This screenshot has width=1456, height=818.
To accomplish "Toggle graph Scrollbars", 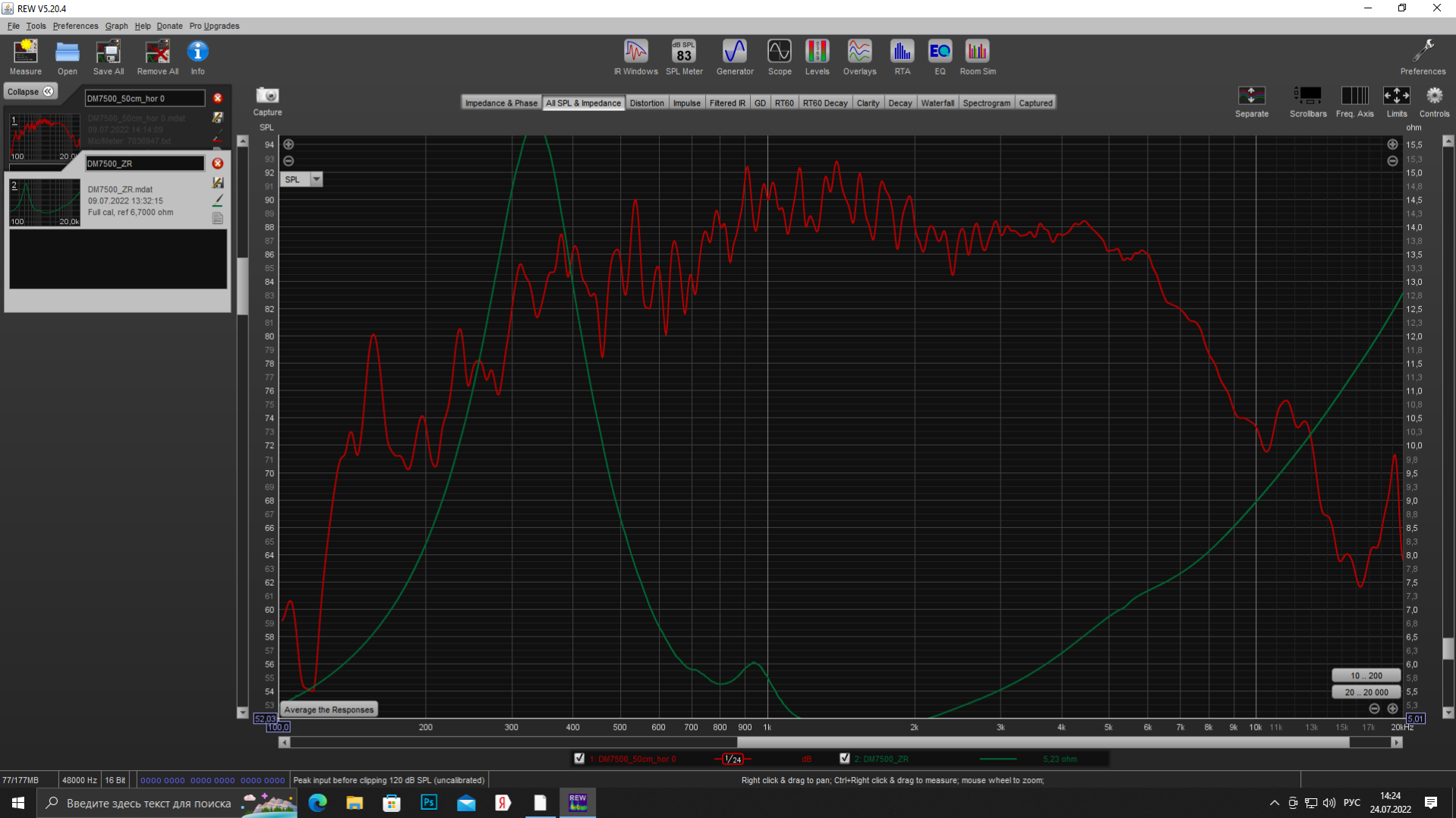I will tap(1307, 102).
